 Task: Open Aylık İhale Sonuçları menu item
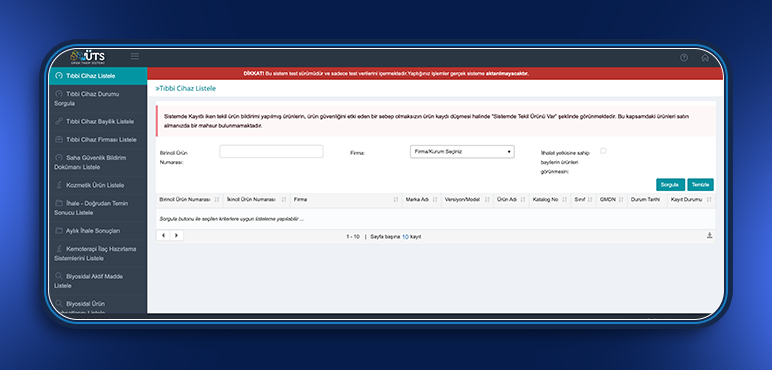point(97,231)
